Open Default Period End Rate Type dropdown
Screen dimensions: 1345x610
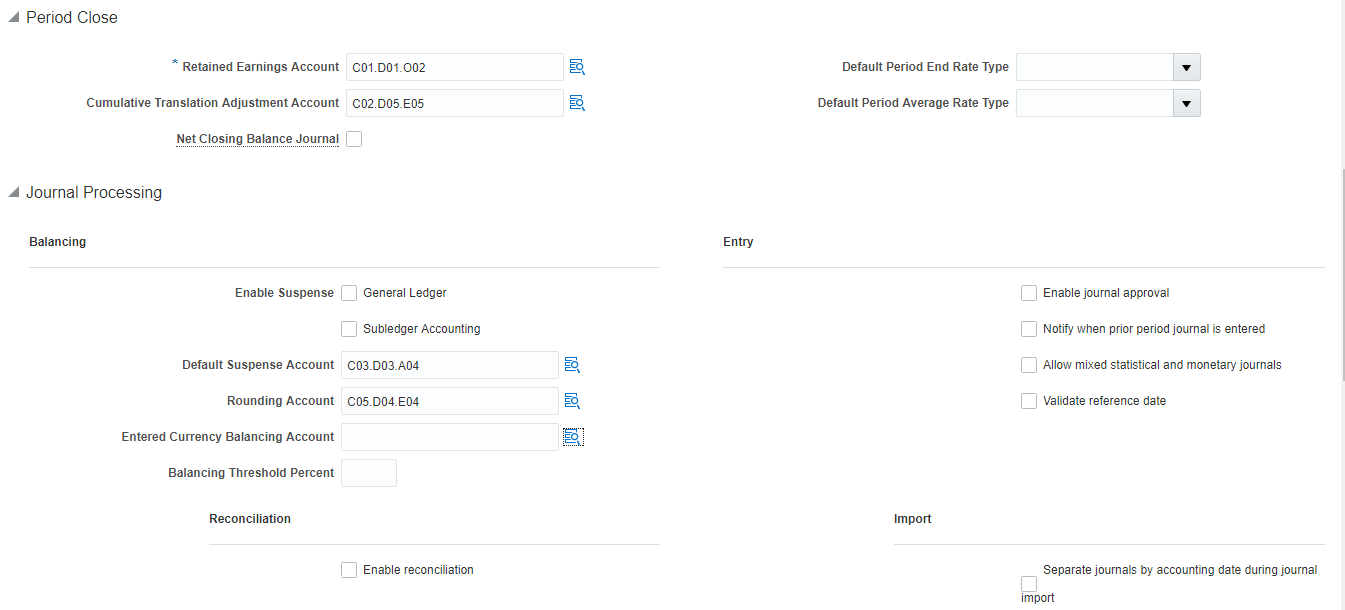click(x=1186, y=67)
